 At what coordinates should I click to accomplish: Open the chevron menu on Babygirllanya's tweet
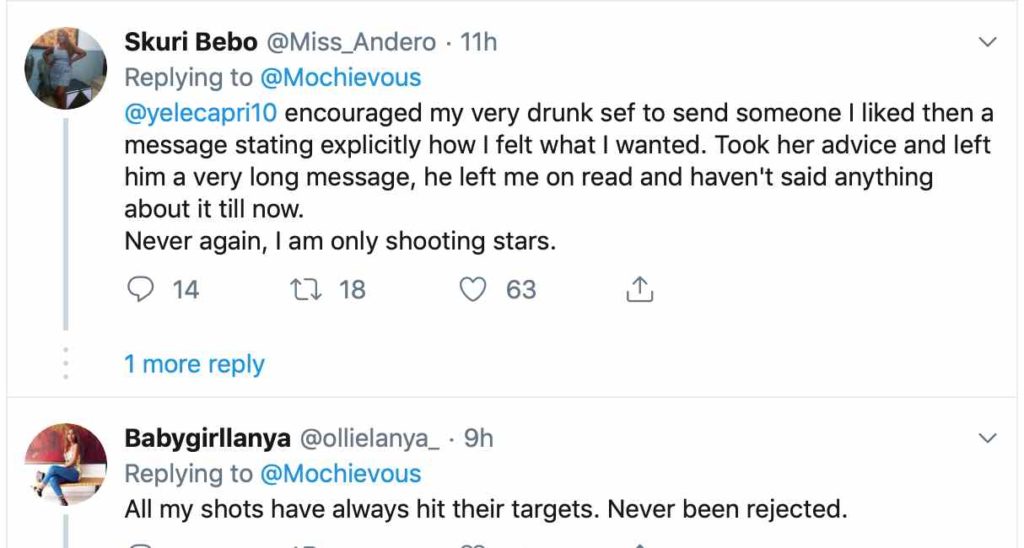pyautogui.click(x=987, y=438)
